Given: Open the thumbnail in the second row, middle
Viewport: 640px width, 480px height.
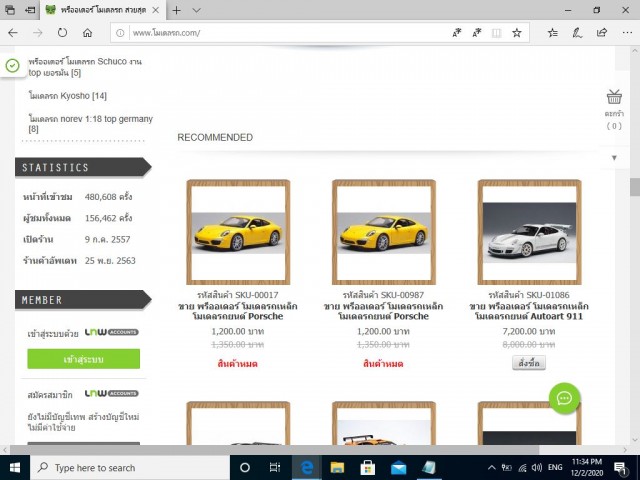Looking at the screenshot, I should (x=384, y=423).
